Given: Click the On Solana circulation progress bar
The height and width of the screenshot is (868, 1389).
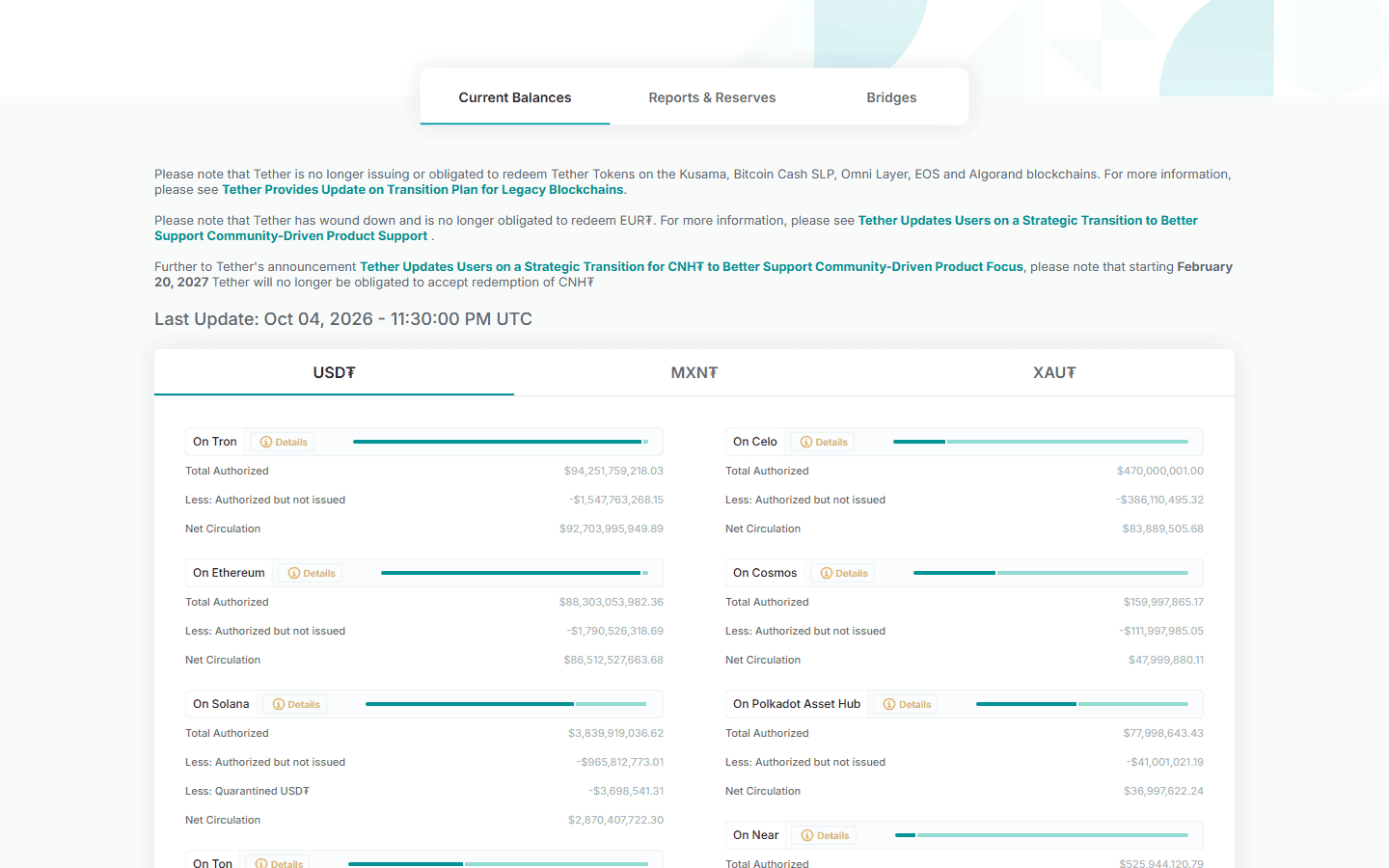Looking at the screenshot, I should pos(506,704).
